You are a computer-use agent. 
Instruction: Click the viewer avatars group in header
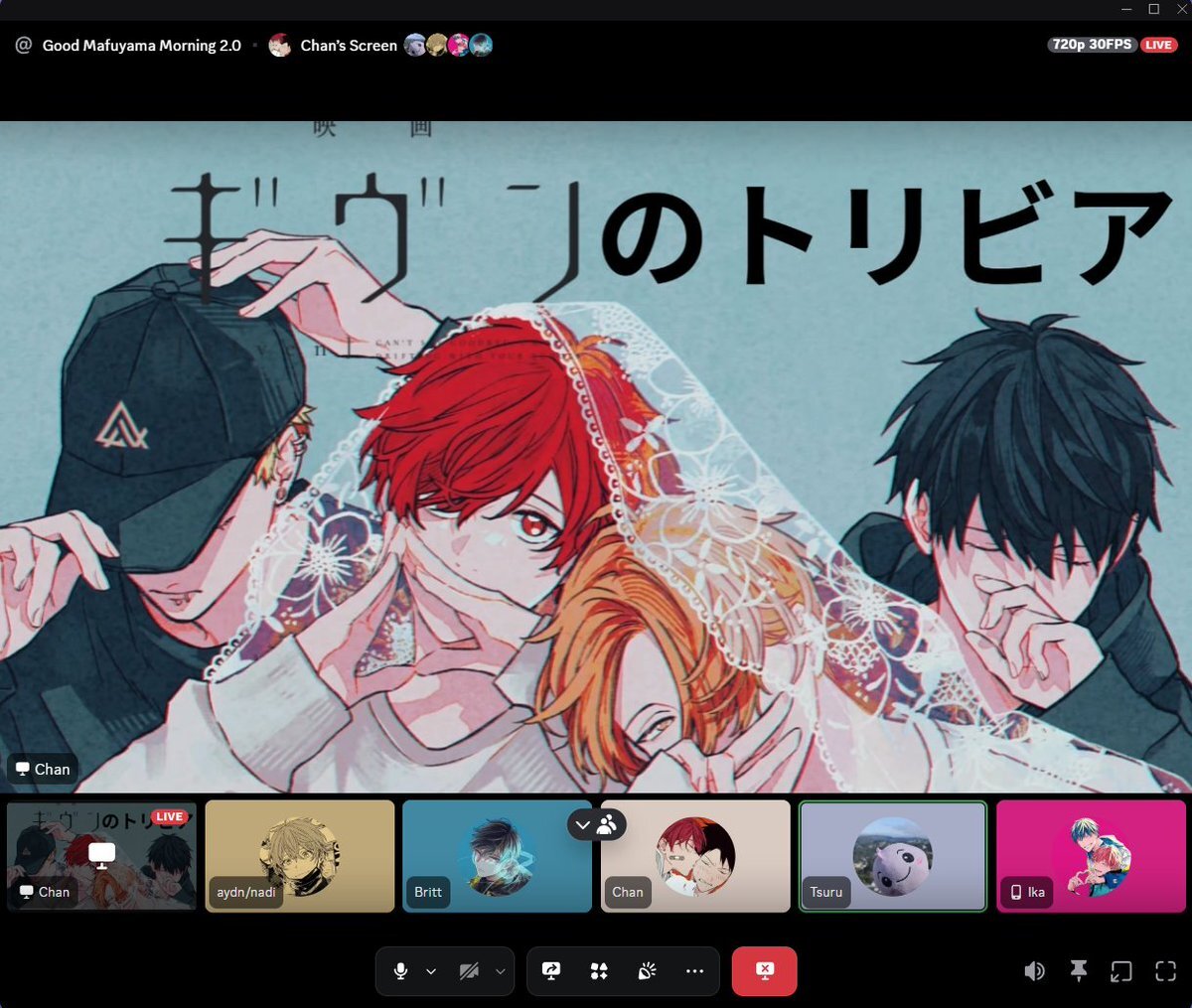point(448,45)
